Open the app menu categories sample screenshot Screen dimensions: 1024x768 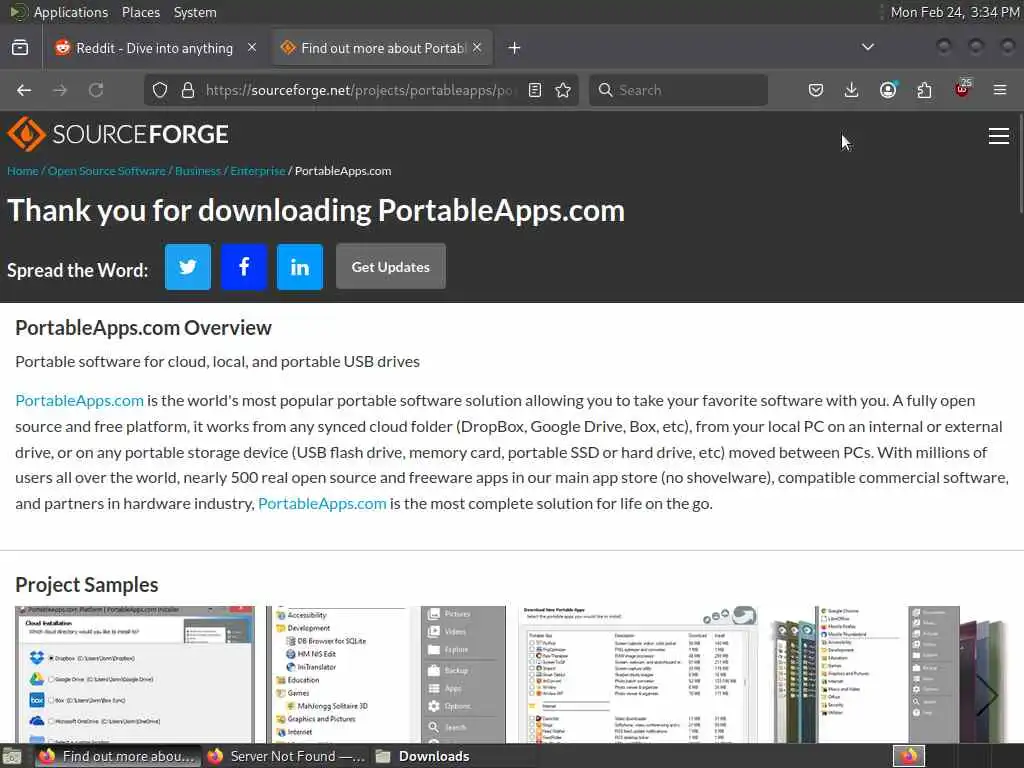(x=386, y=674)
